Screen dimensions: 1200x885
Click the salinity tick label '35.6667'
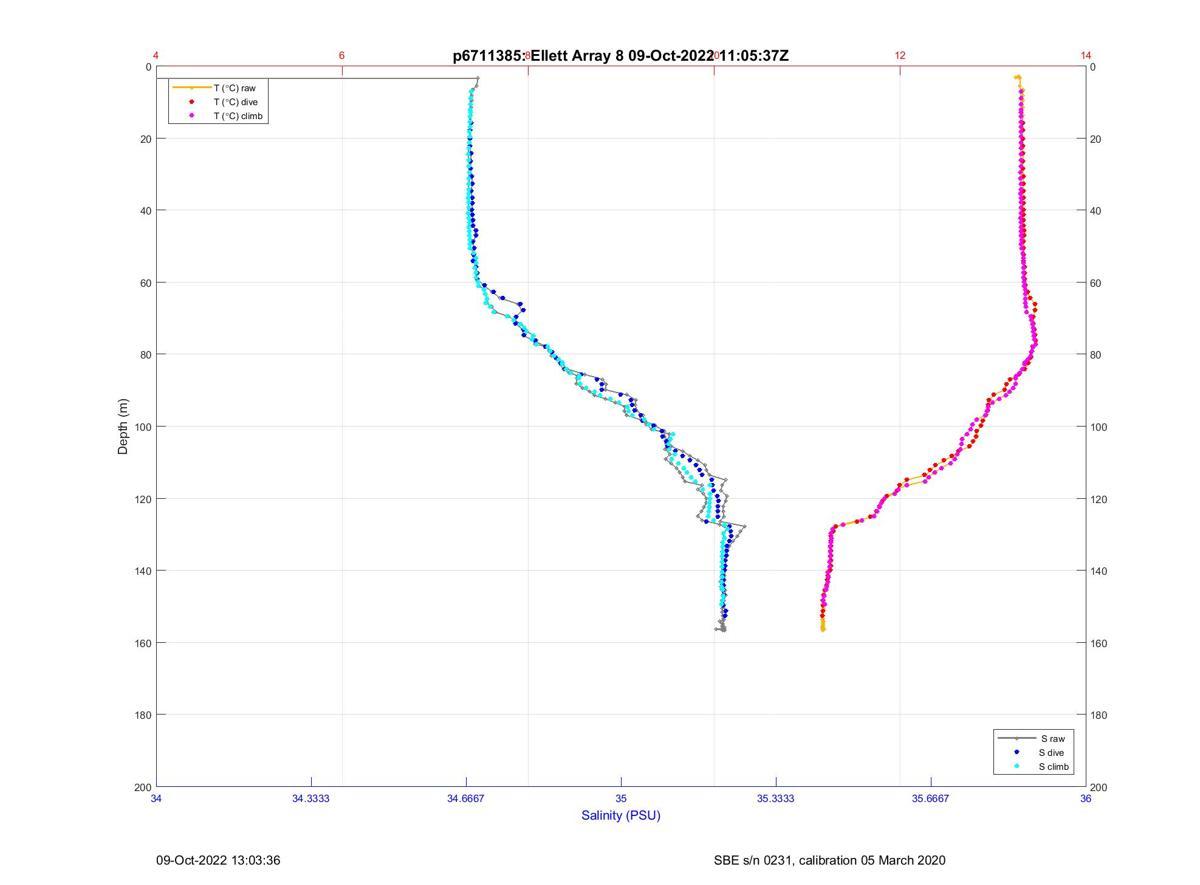point(931,798)
